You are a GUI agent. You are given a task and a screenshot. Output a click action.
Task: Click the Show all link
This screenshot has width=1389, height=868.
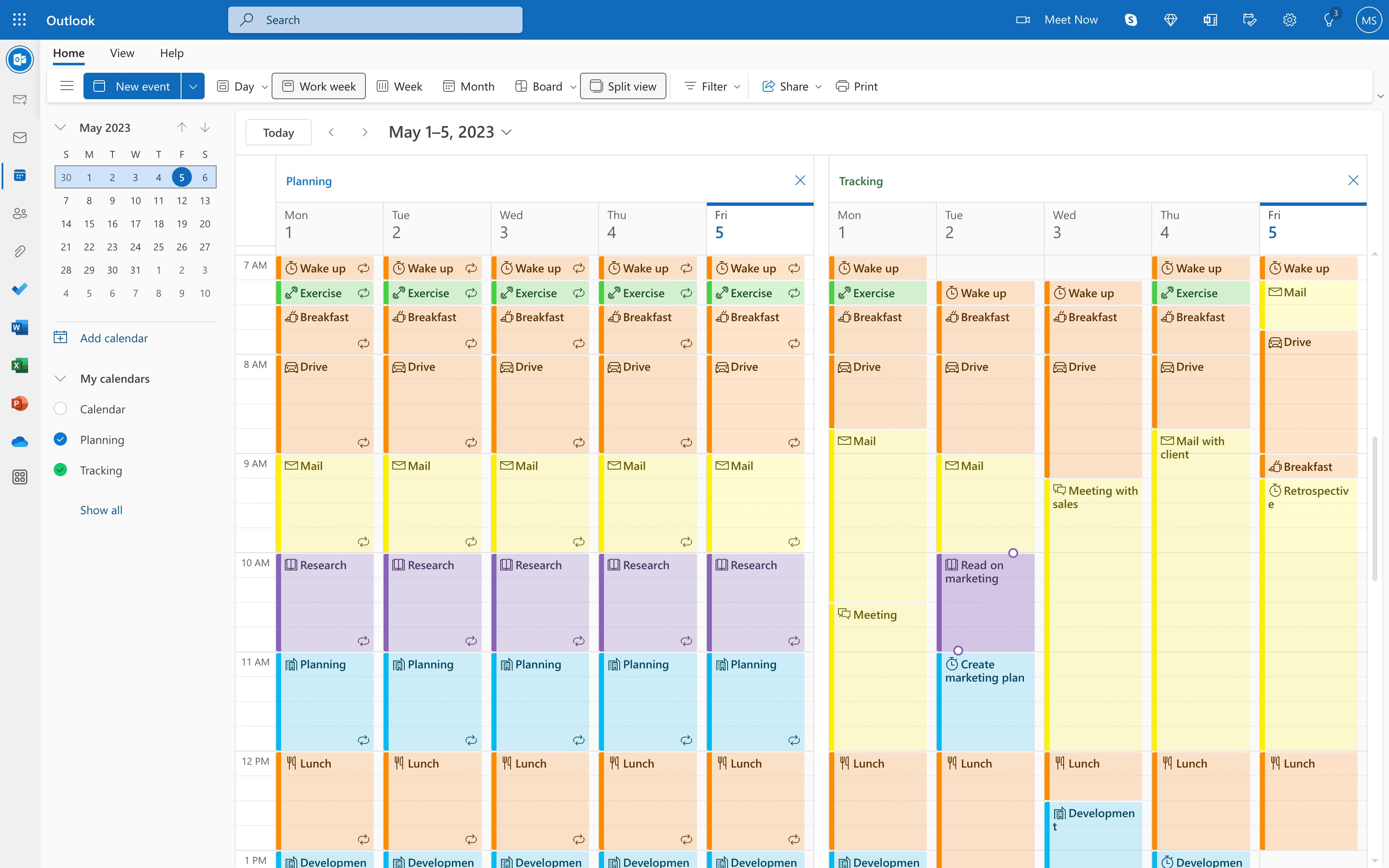tap(101, 510)
